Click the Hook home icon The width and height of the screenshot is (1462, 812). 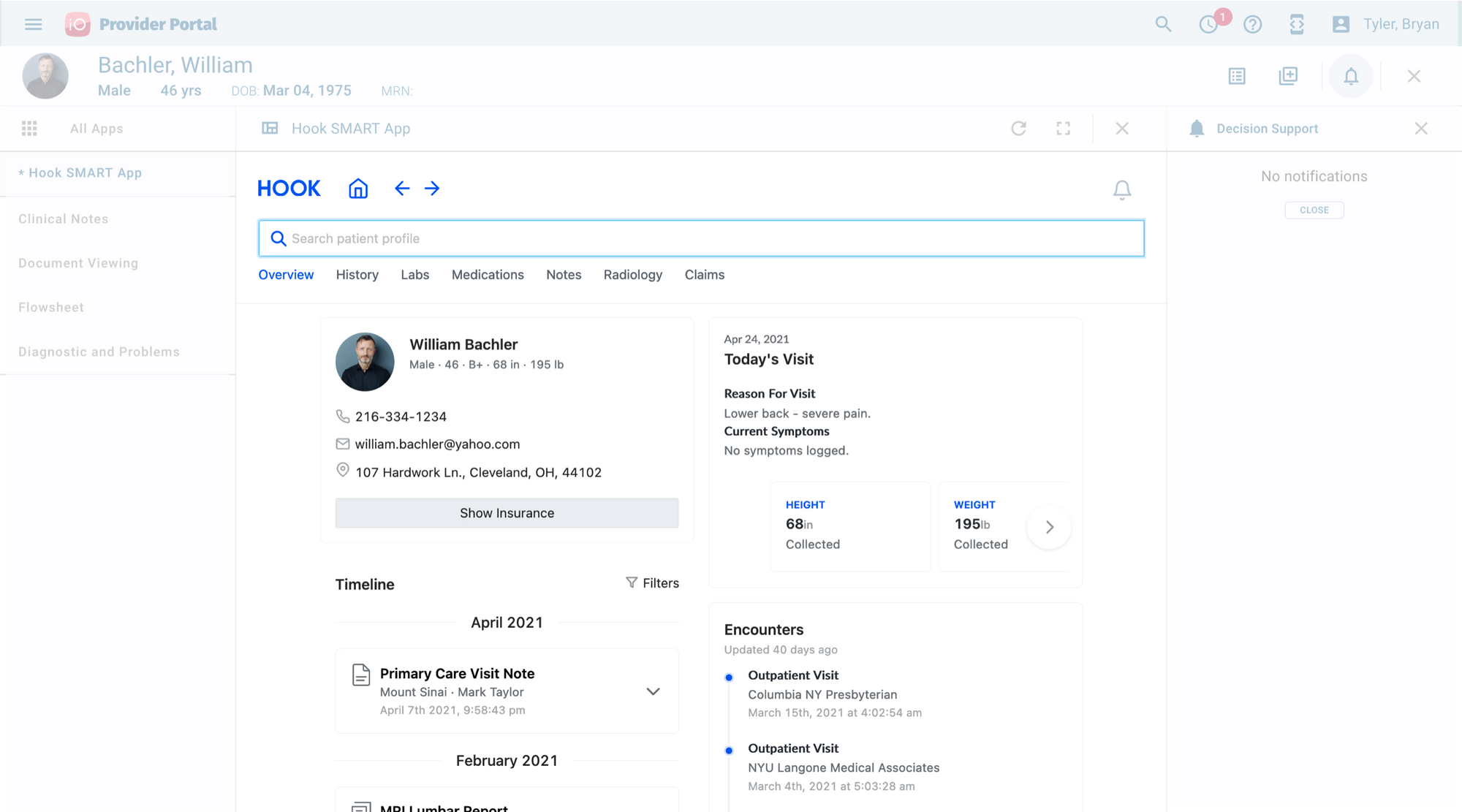tap(357, 189)
